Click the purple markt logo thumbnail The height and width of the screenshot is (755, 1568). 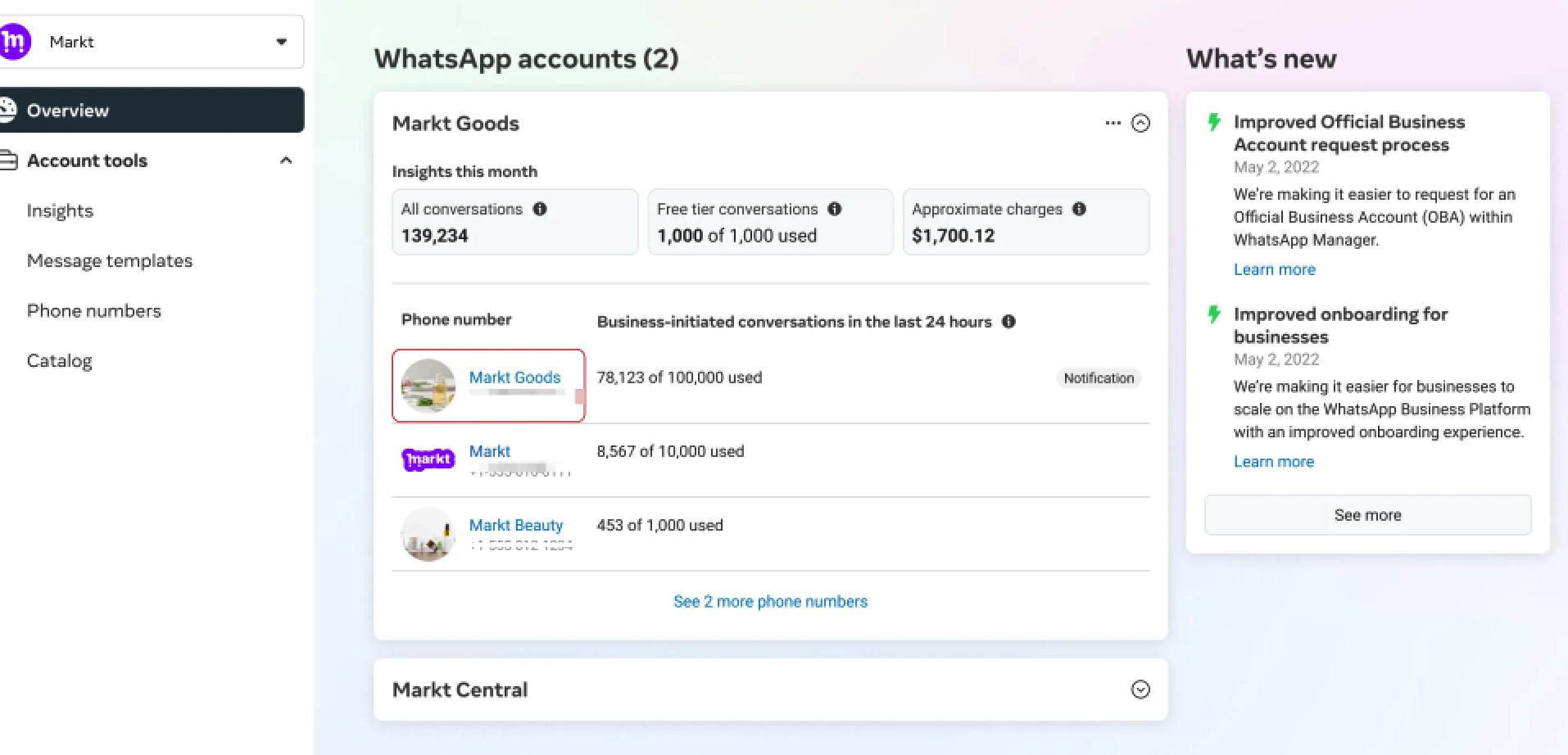428,459
